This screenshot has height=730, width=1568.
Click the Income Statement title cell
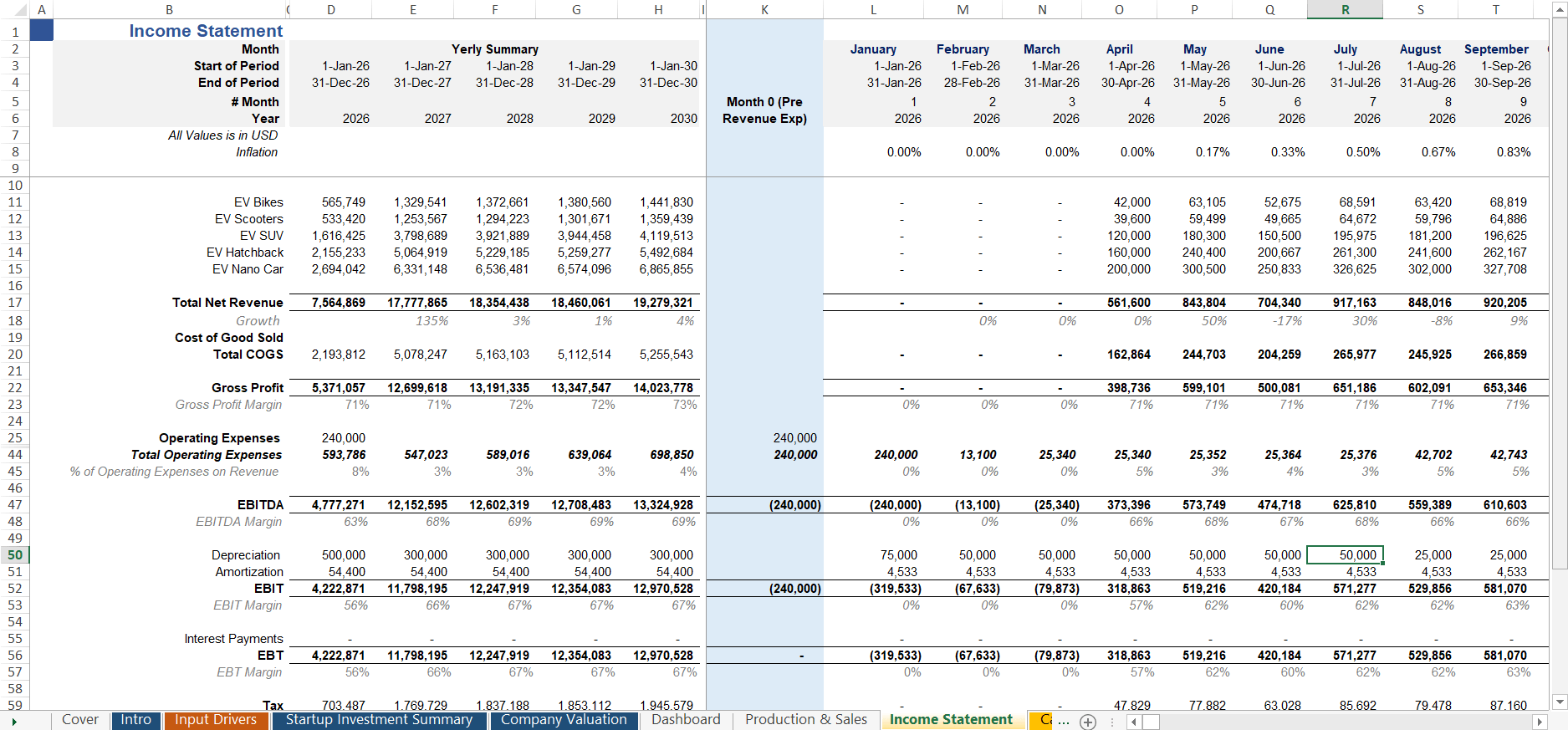click(x=206, y=31)
